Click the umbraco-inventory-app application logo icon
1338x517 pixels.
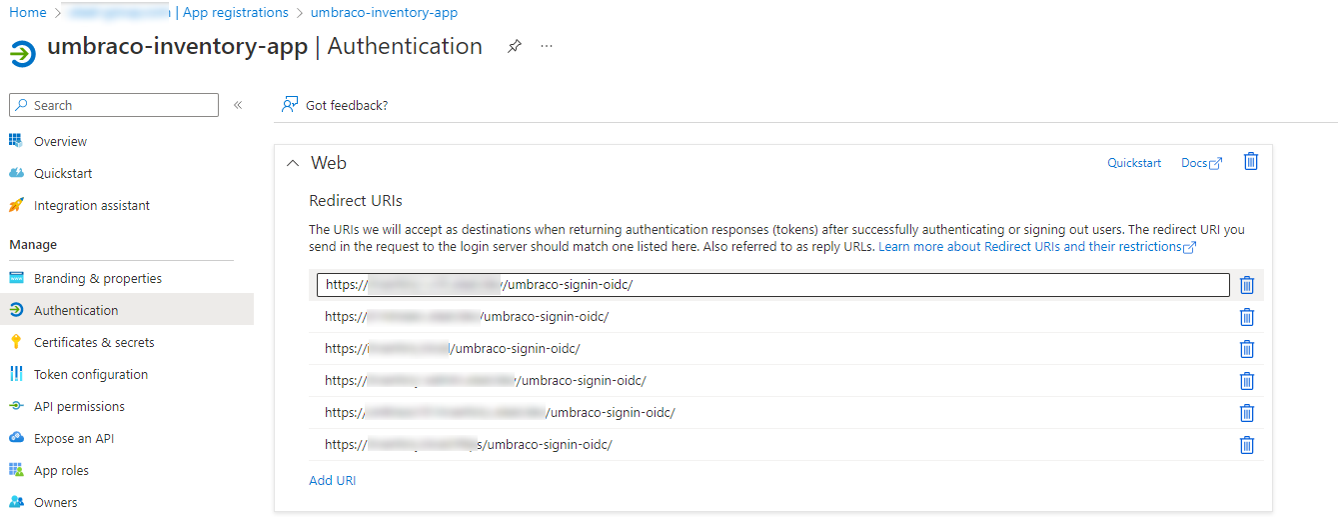[x=23, y=53]
